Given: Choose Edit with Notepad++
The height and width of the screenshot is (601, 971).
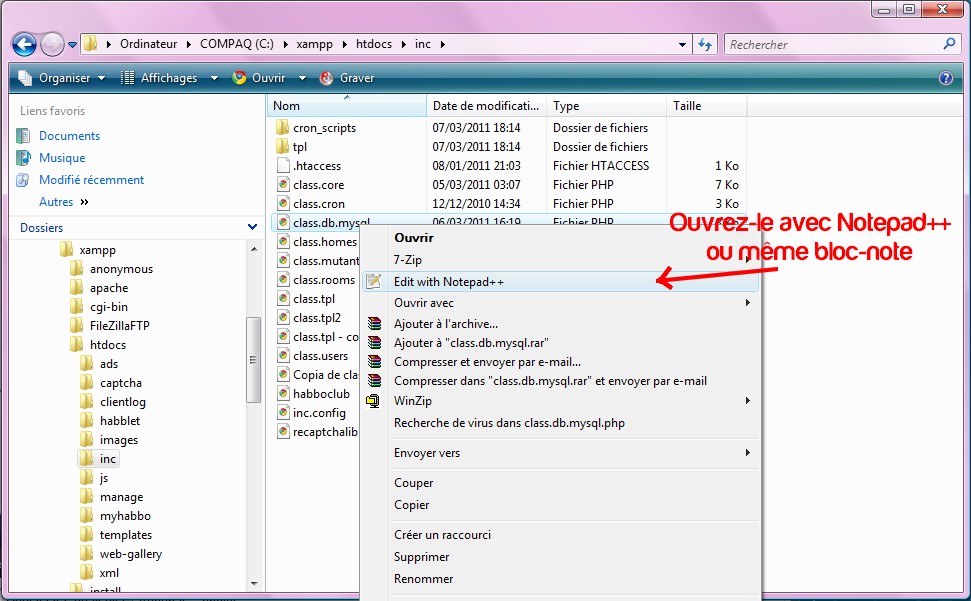Looking at the screenshot, I should click(560, 282).
